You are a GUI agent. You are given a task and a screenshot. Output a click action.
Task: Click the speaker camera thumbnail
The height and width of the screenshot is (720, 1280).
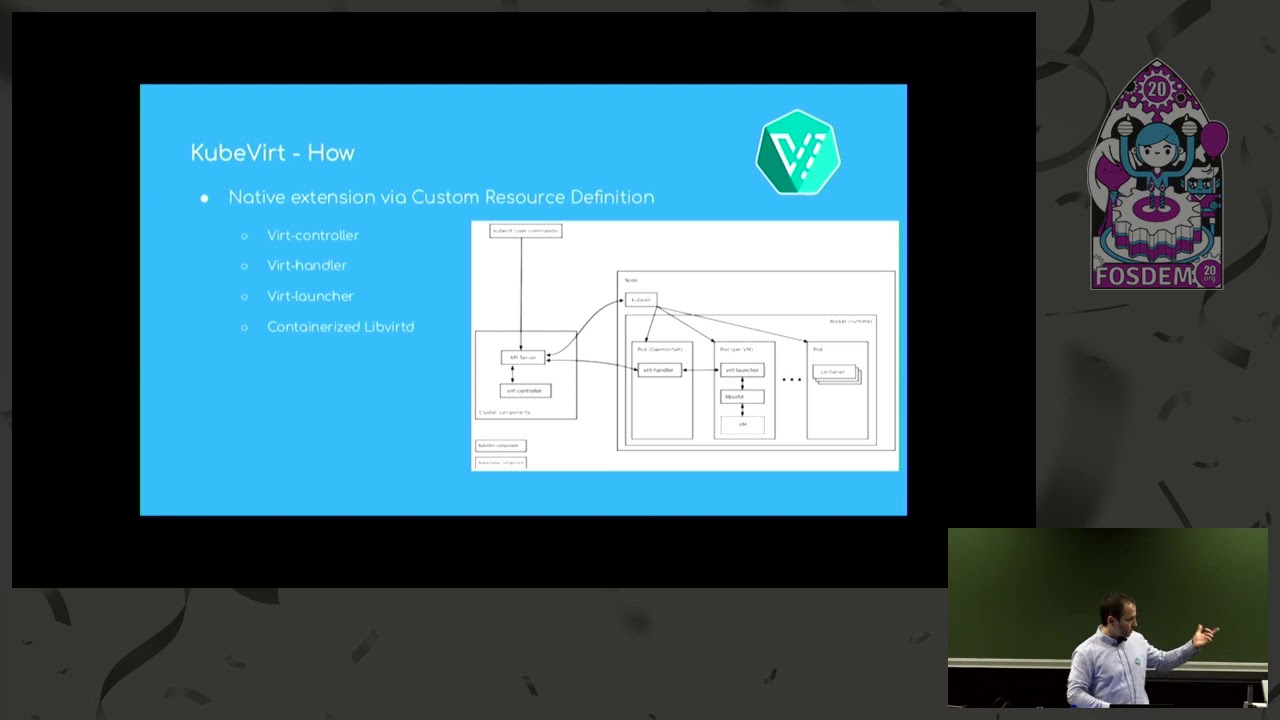[x=1107, y=617]
